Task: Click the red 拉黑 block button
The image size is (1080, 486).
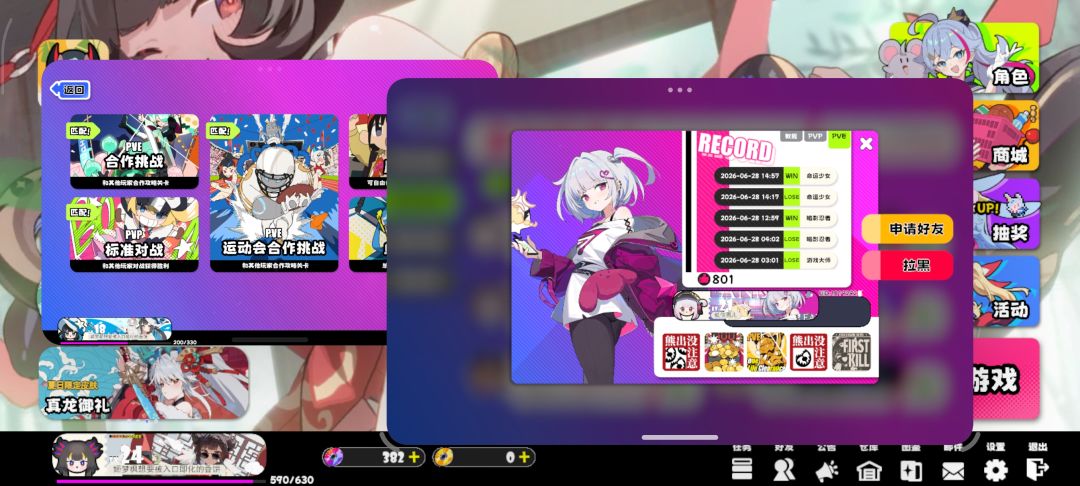Action: click(908, 265)
